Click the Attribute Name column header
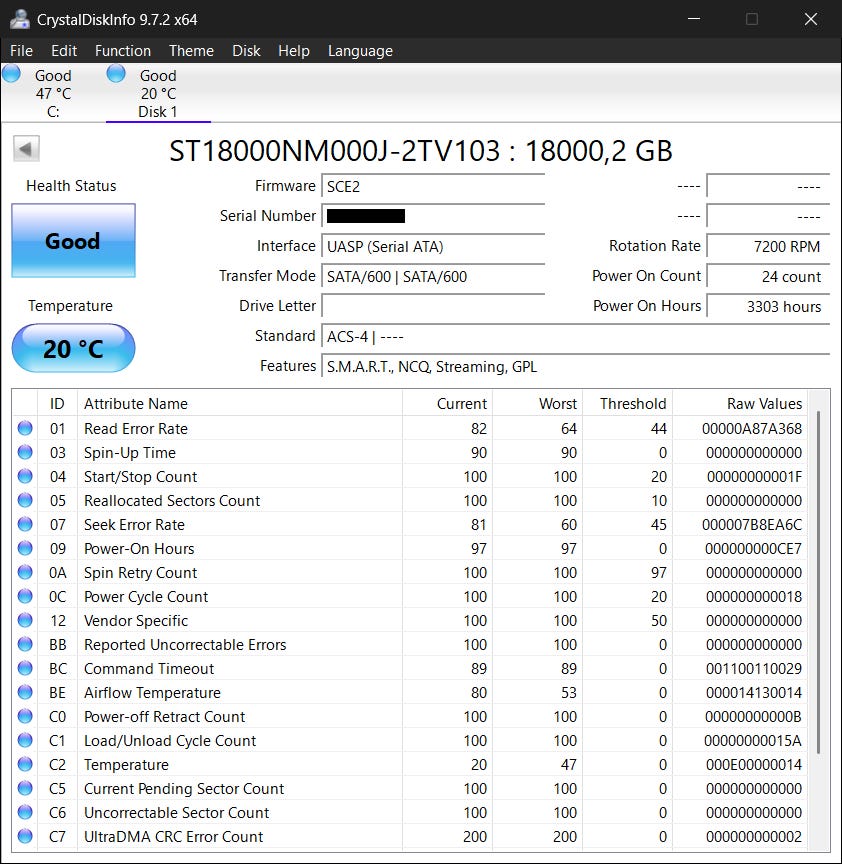The height and width of the screenshot is (864, 842). point(136,404)
